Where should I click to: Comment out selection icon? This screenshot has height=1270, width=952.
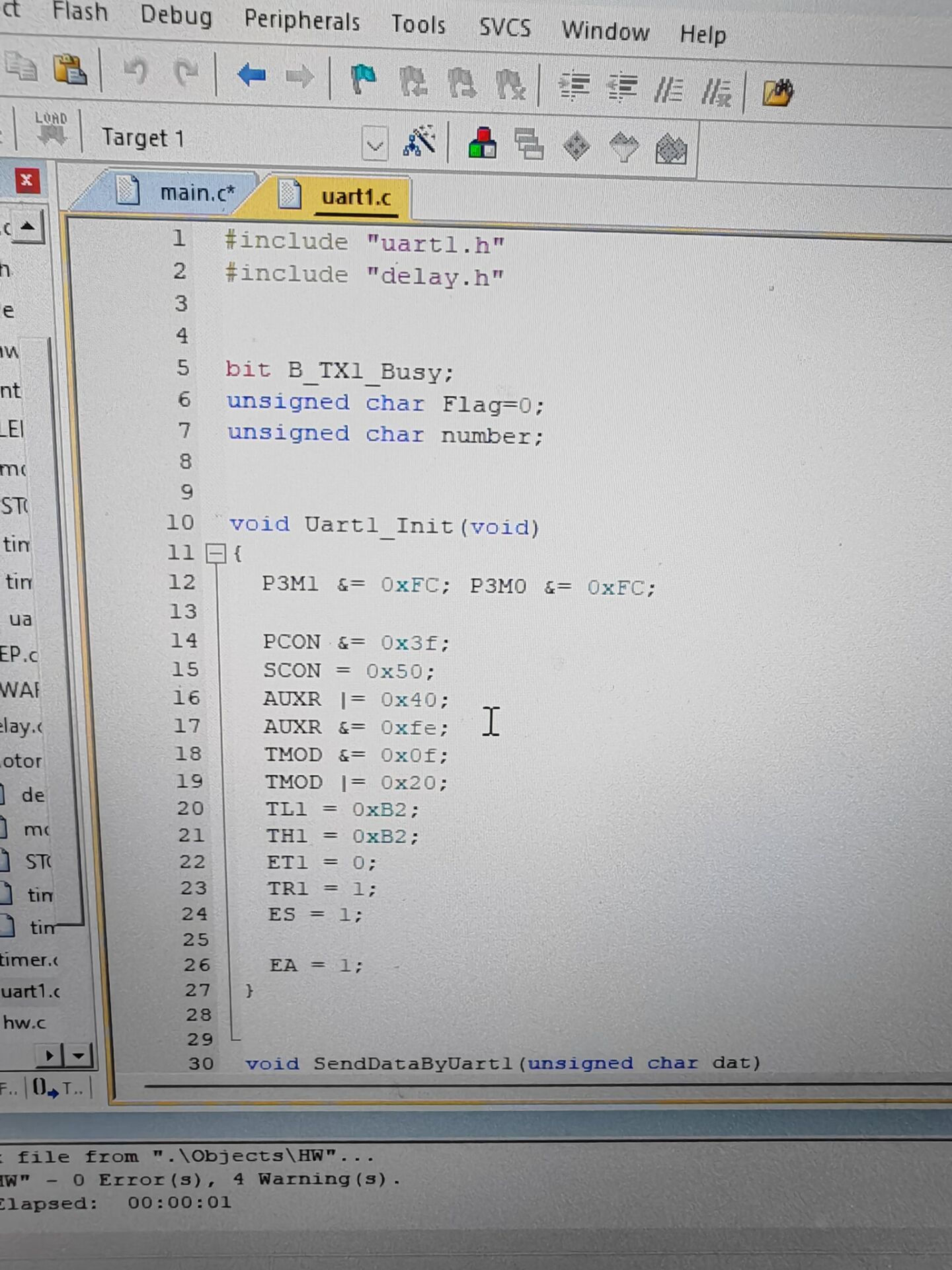pos(668,90)
